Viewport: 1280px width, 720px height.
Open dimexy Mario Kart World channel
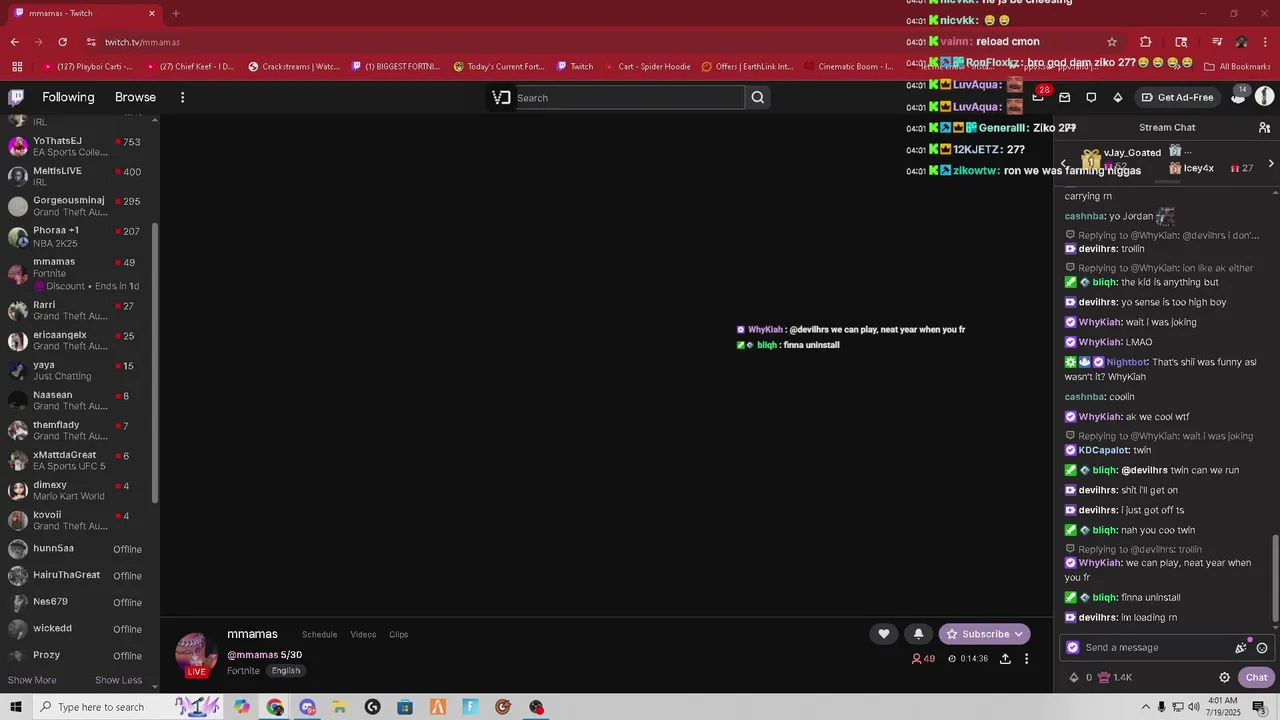[78, 490]
